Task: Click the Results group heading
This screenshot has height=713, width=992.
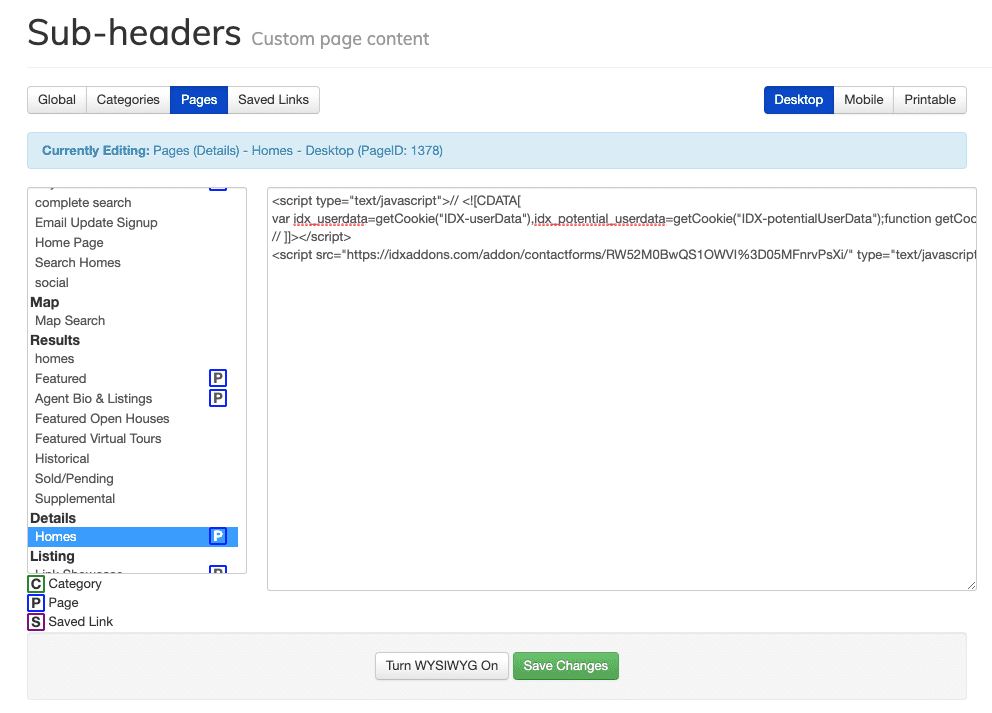Action: pyautogui.click(x=55, y=340)
